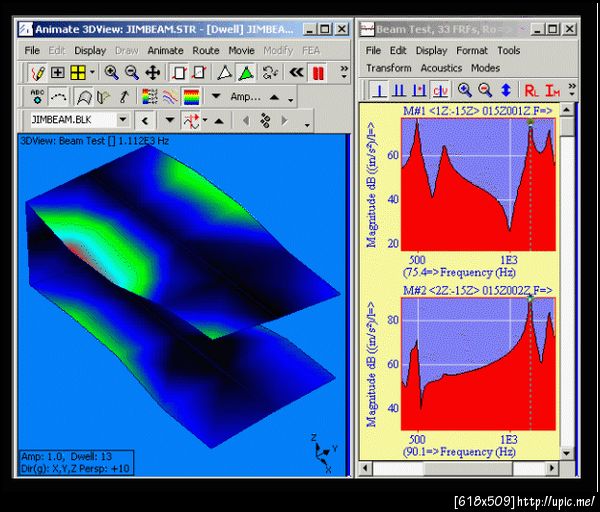Show real part with RL icon
The width and height of the screenshot is (600, 512).
(x=531, y=91)
